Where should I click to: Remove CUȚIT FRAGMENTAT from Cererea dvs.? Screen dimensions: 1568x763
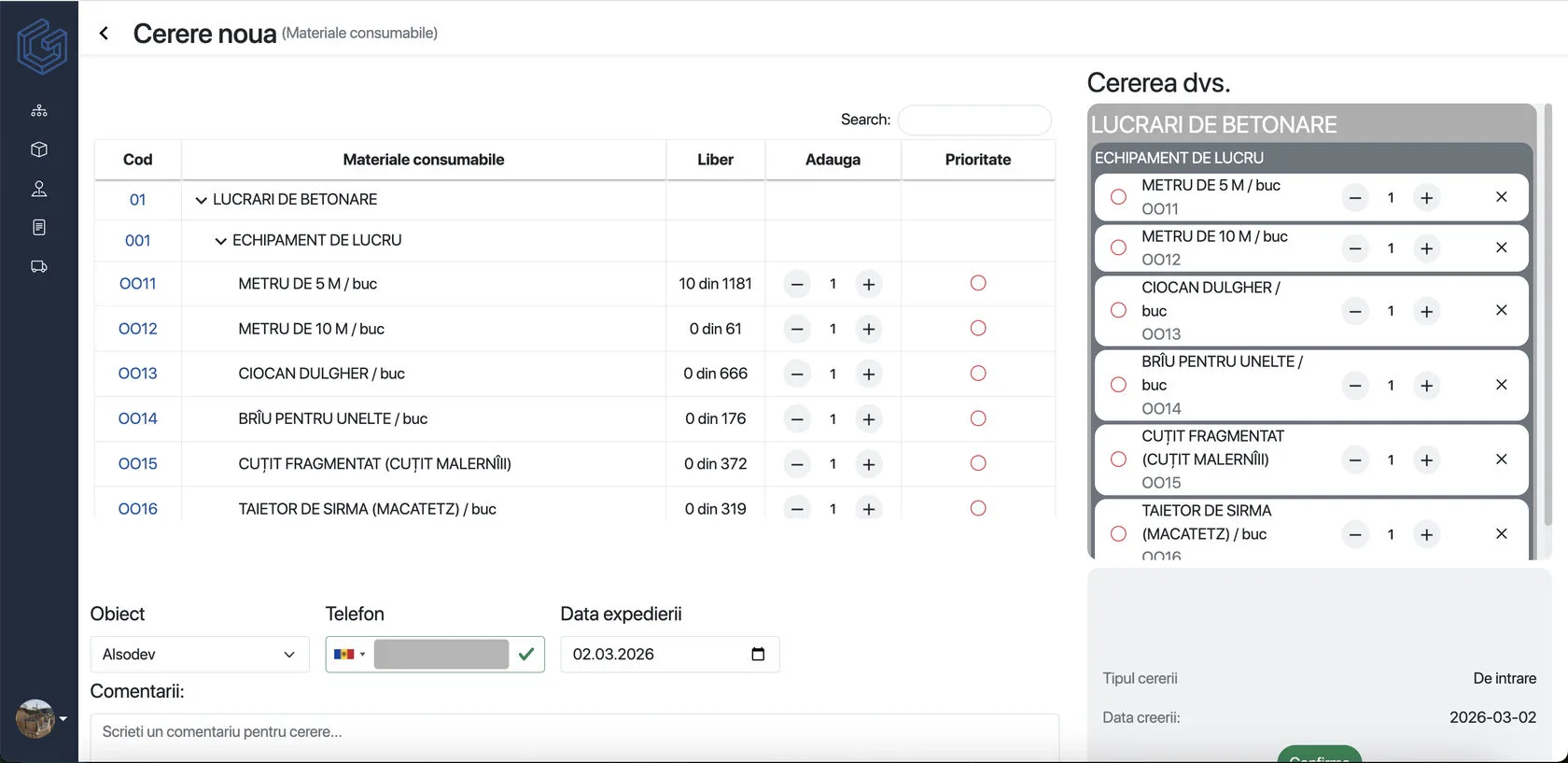1502,459
